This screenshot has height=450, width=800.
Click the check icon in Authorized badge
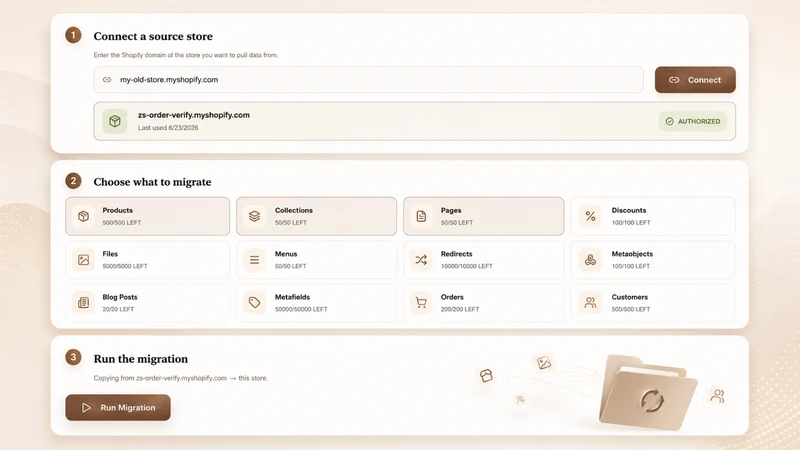(x=669, y=121)
